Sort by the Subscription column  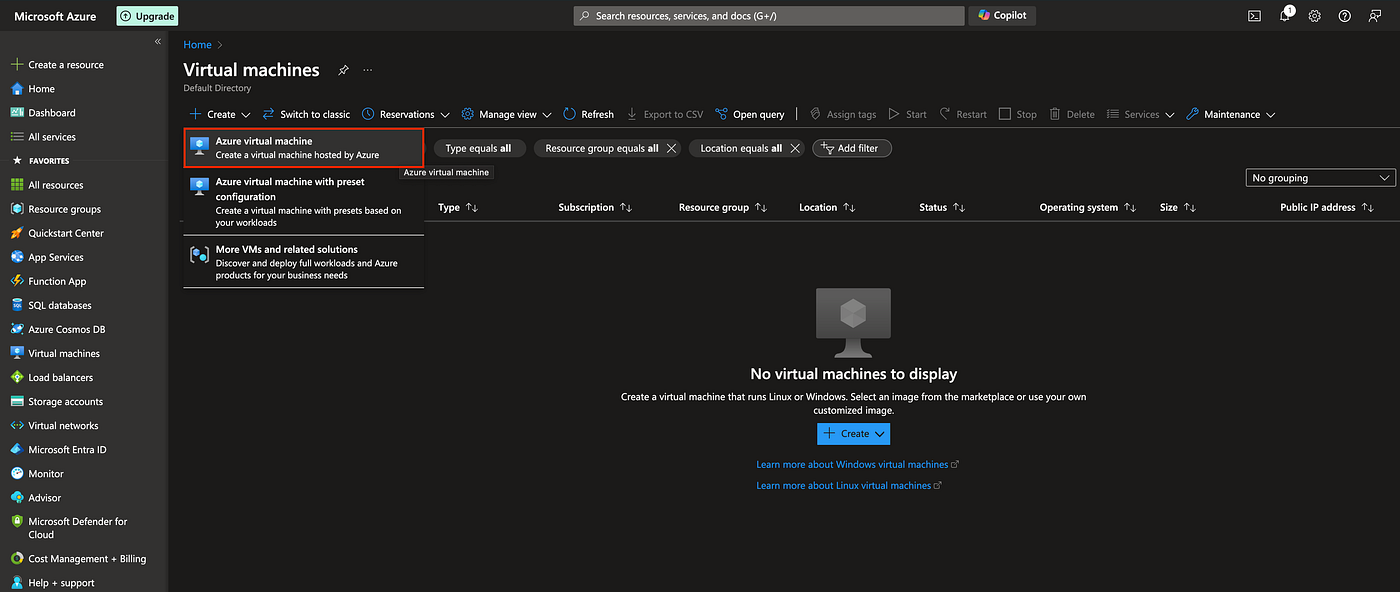(595, 207)
